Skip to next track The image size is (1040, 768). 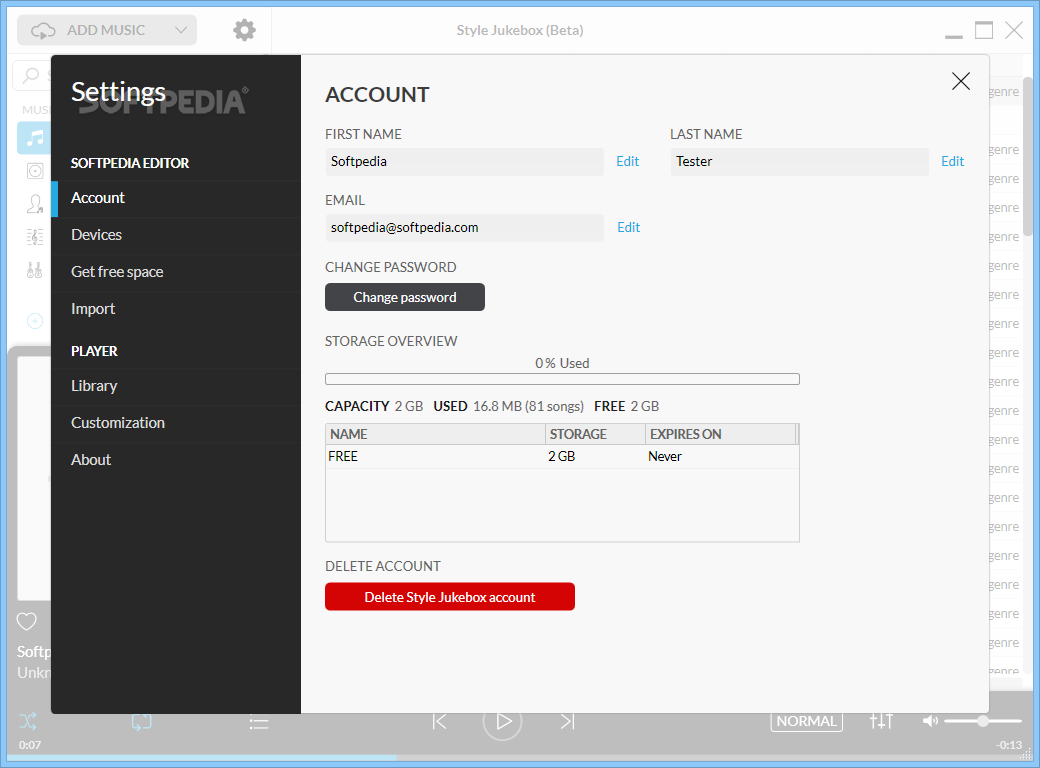(x=567, y=721)
